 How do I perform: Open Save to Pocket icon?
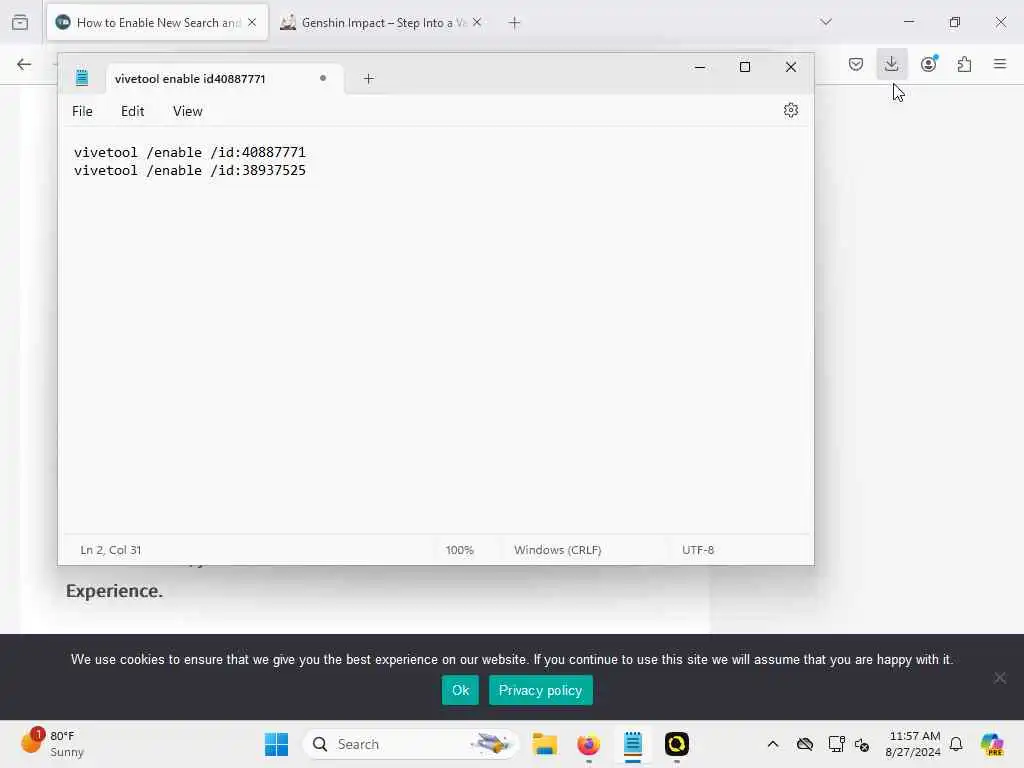(x=856, y=64)
